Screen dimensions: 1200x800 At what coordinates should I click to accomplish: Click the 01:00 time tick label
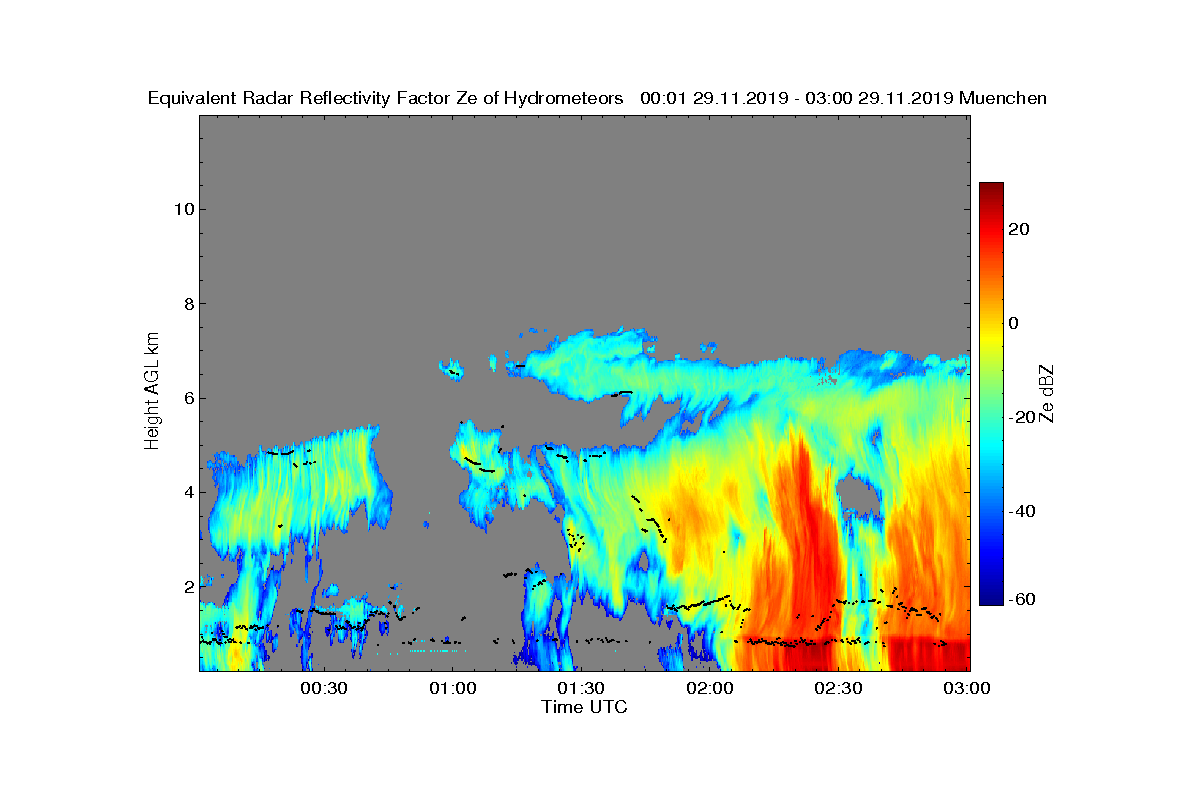coord(452,689)
